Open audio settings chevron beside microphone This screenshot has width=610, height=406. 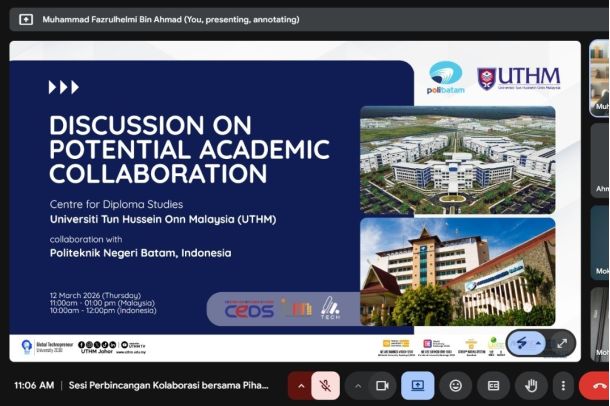(x=301, y=385)
